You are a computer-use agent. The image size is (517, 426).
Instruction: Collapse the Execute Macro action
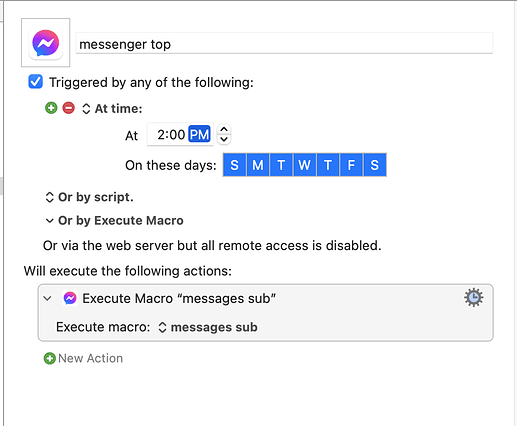[x=48, y=298]
